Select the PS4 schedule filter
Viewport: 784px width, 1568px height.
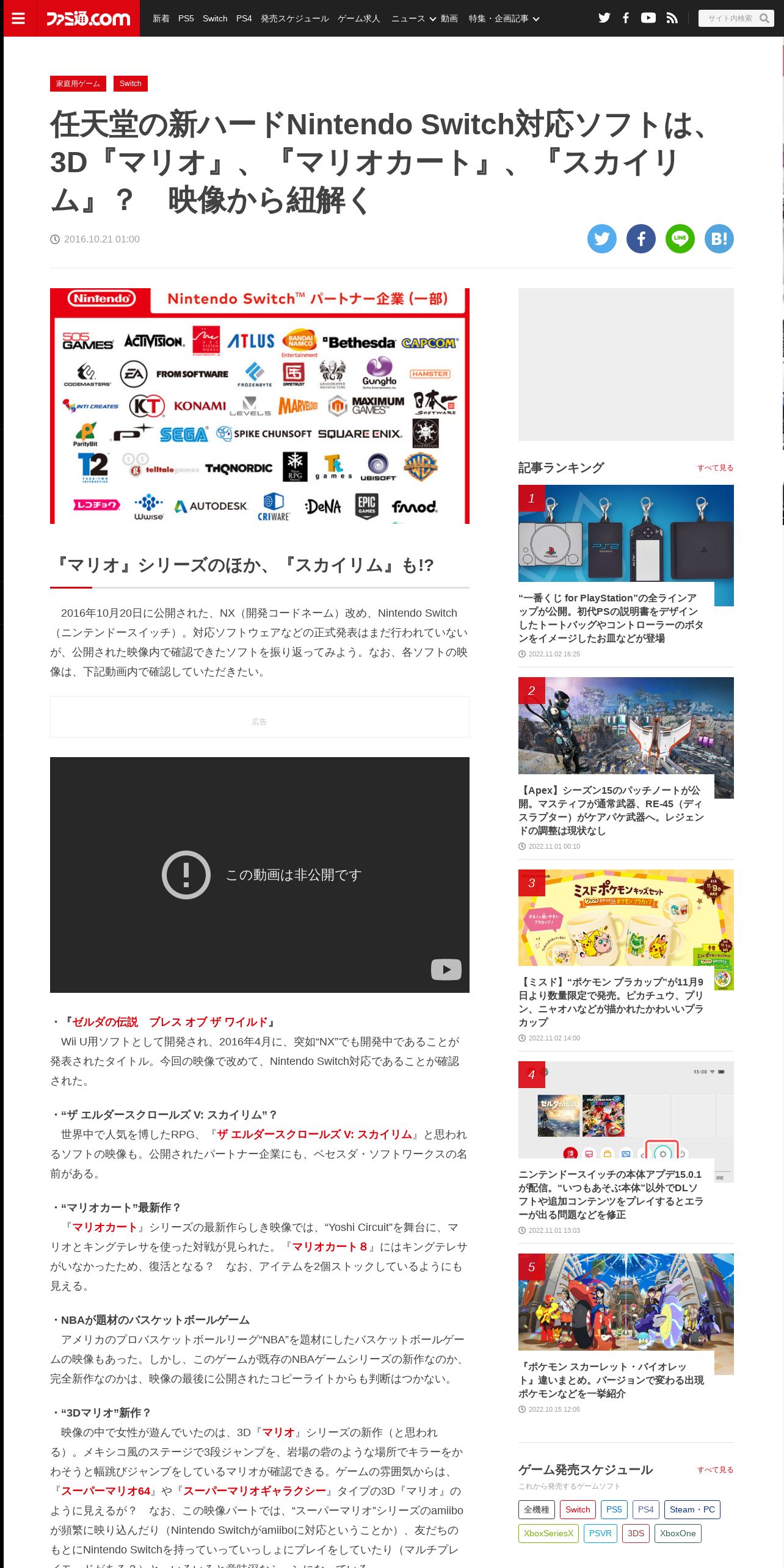pyautogui.click(x=646, y=1509)
